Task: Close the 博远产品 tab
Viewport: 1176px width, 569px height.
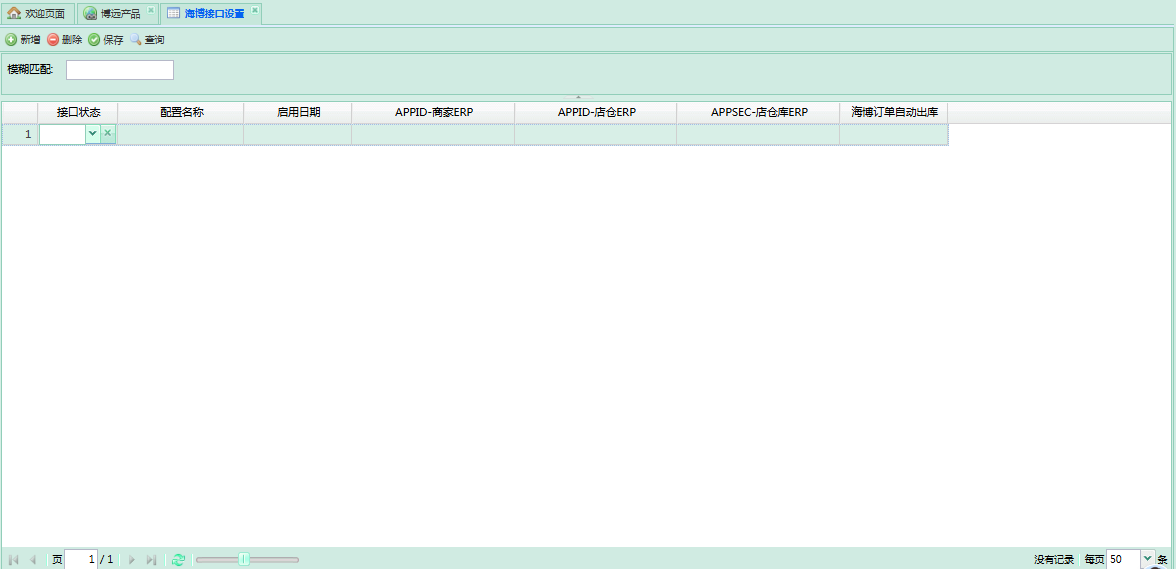Action: pyautogui.click(x=151, y=11)
